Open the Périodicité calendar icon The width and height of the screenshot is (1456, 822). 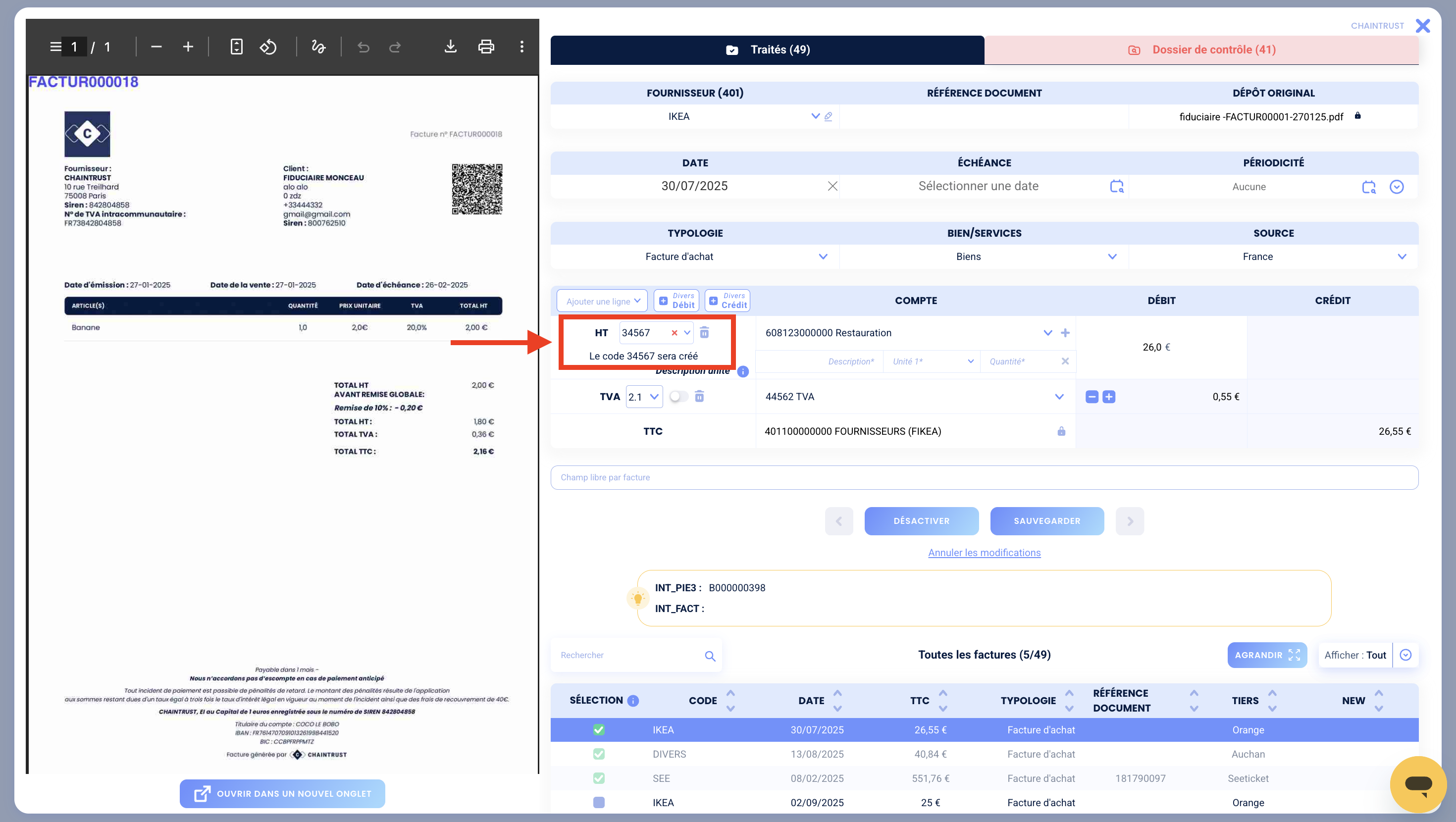1368,187
